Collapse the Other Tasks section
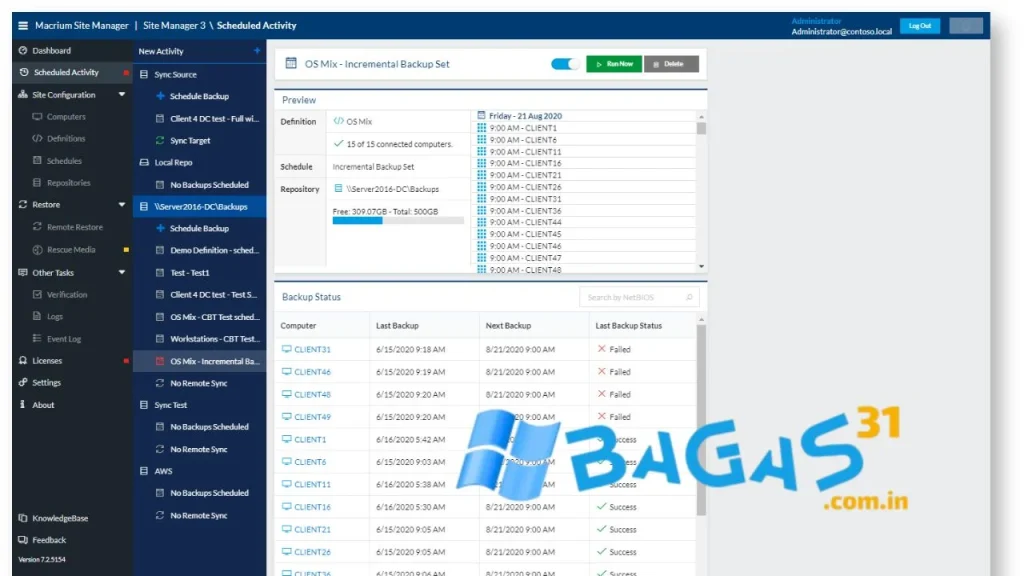 [122, 273]
